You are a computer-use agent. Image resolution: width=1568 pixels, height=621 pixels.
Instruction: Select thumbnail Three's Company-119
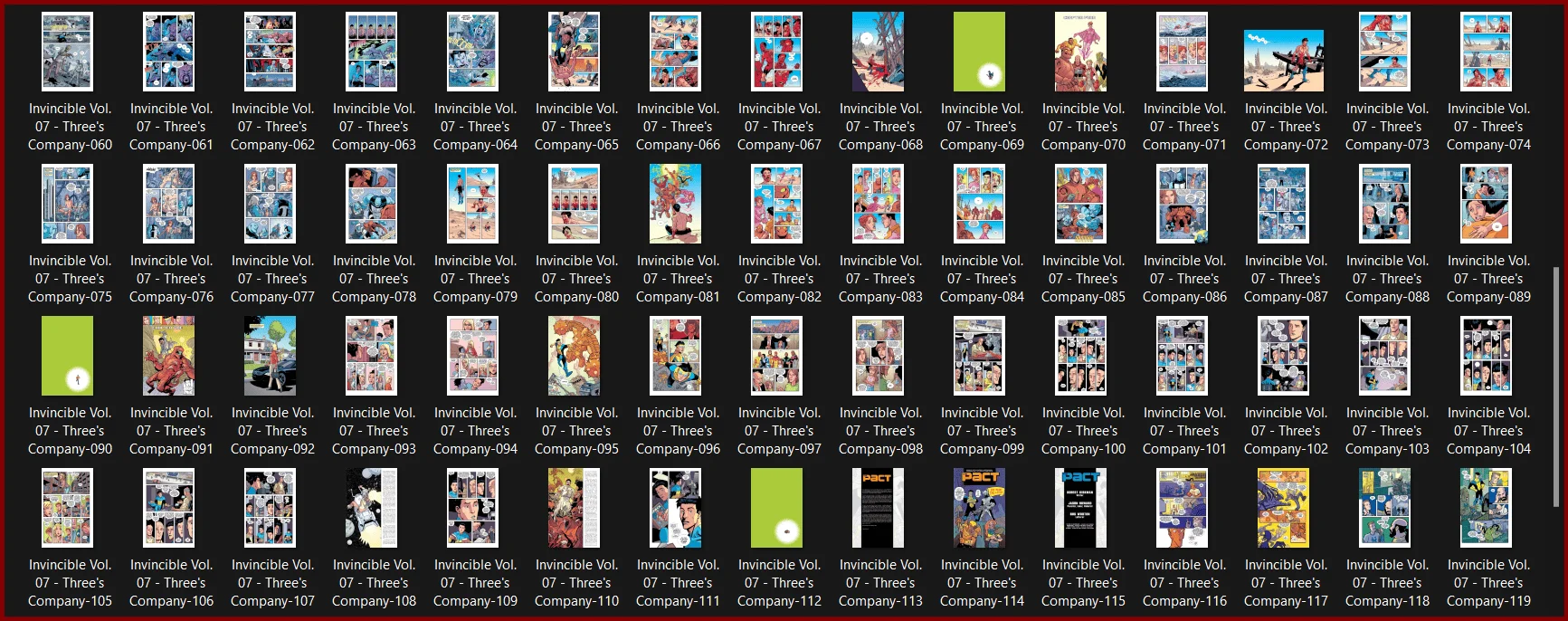coord(1486,508)
